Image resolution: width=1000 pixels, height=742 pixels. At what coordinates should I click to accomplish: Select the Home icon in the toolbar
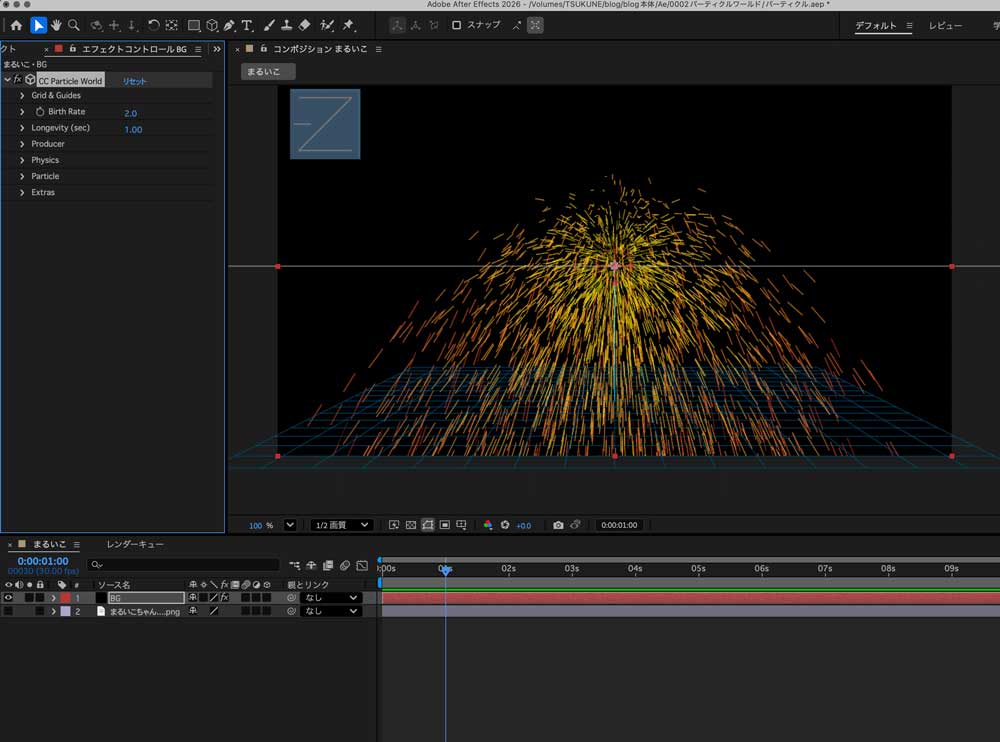tap(15, 25)
